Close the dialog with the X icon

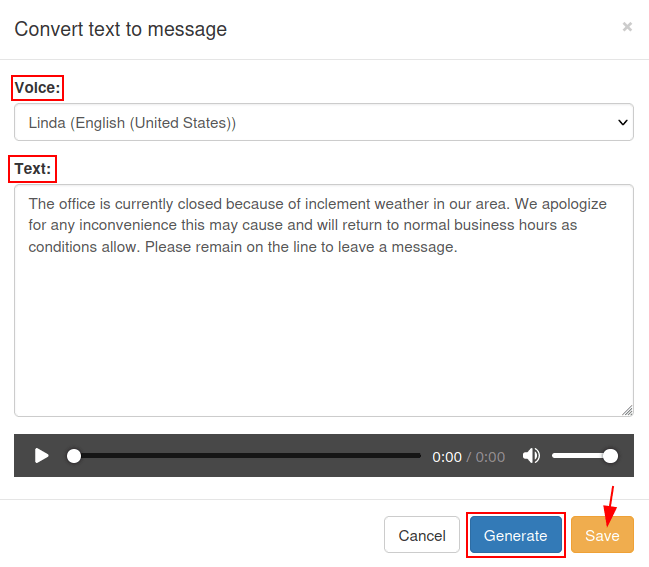627,27
